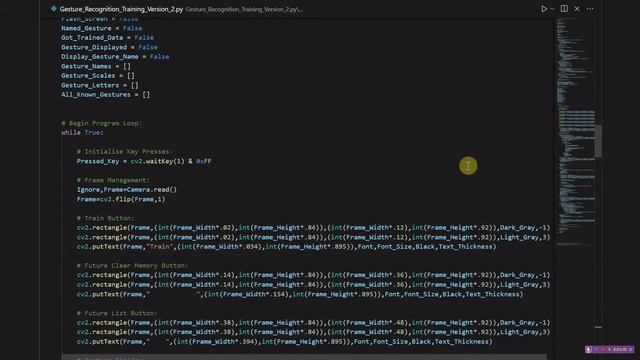Click the Display_Gesture_Name = False line
The height and width of the screenshot is (360, 640).
click(x=115, y=57)
